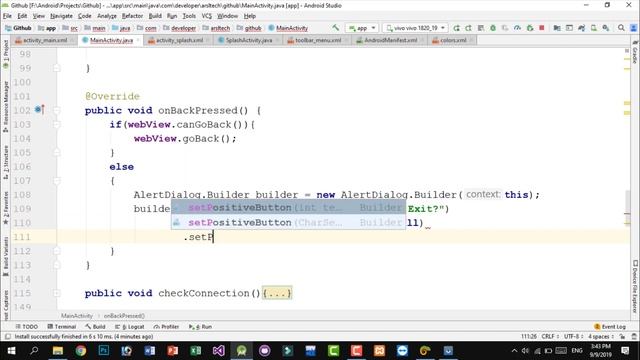The width and height of the screenshot is (640, 360).
Task: Open the Structure side panel
Action: point(6,163)
